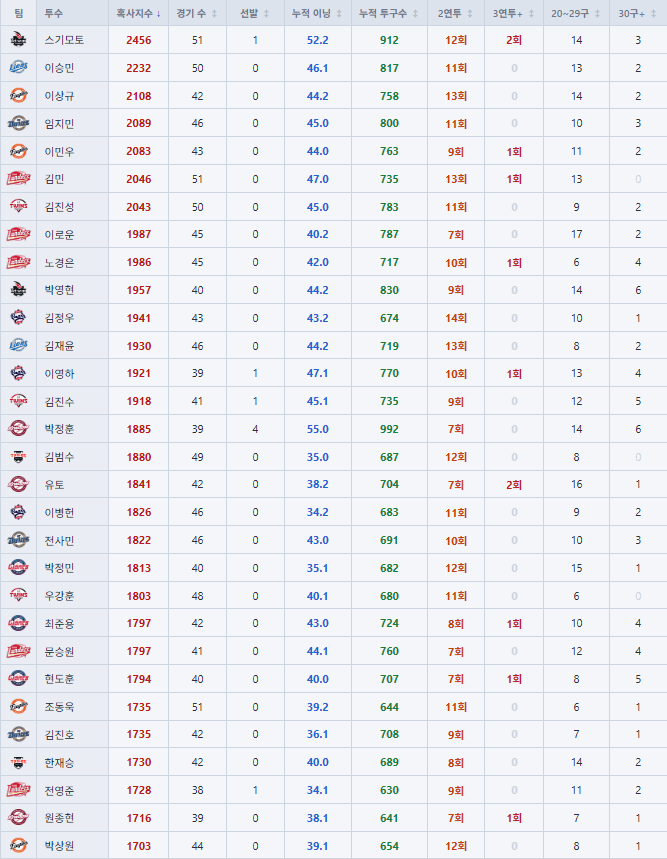Click the innings value 52.2
This screenshot has height=859, width=667.
(x=318, y=40)
